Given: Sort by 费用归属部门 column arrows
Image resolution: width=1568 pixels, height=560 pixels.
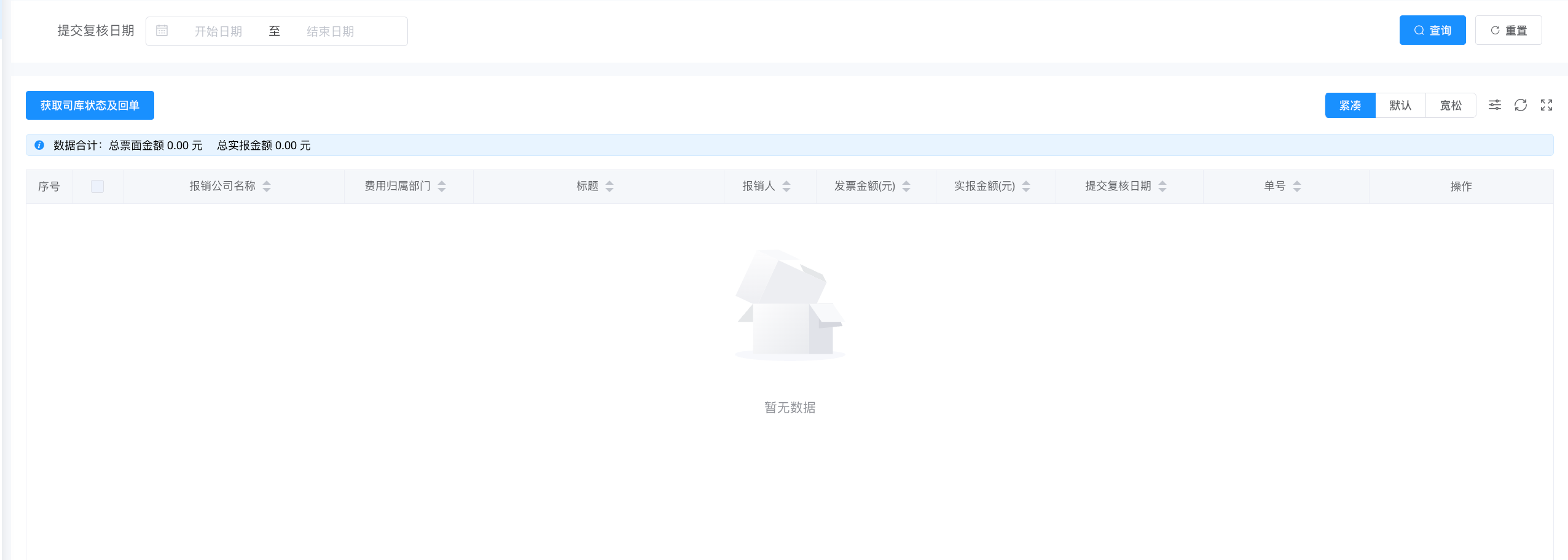Looking at the screenshot, I should coord(442,186).
